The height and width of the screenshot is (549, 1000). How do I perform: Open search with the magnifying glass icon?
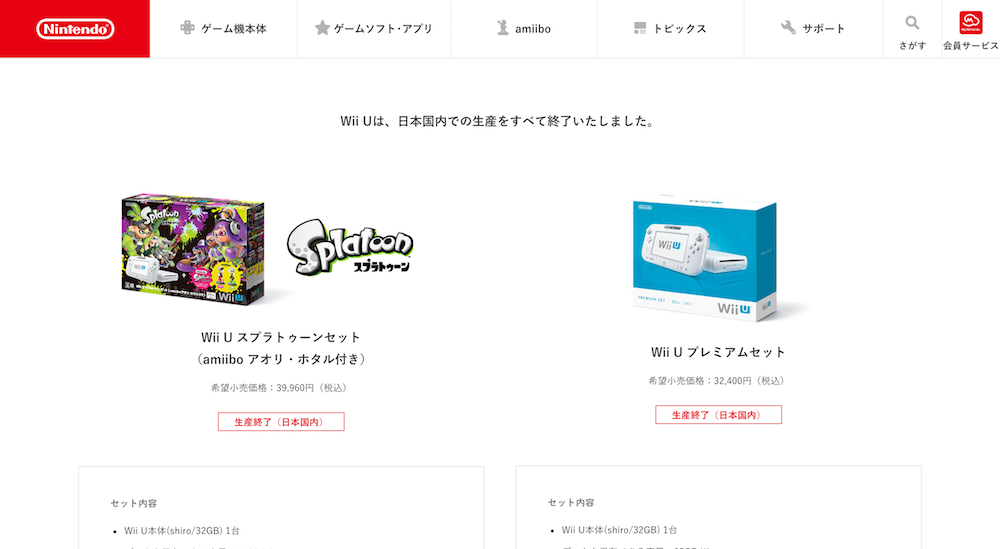(912, 23)
